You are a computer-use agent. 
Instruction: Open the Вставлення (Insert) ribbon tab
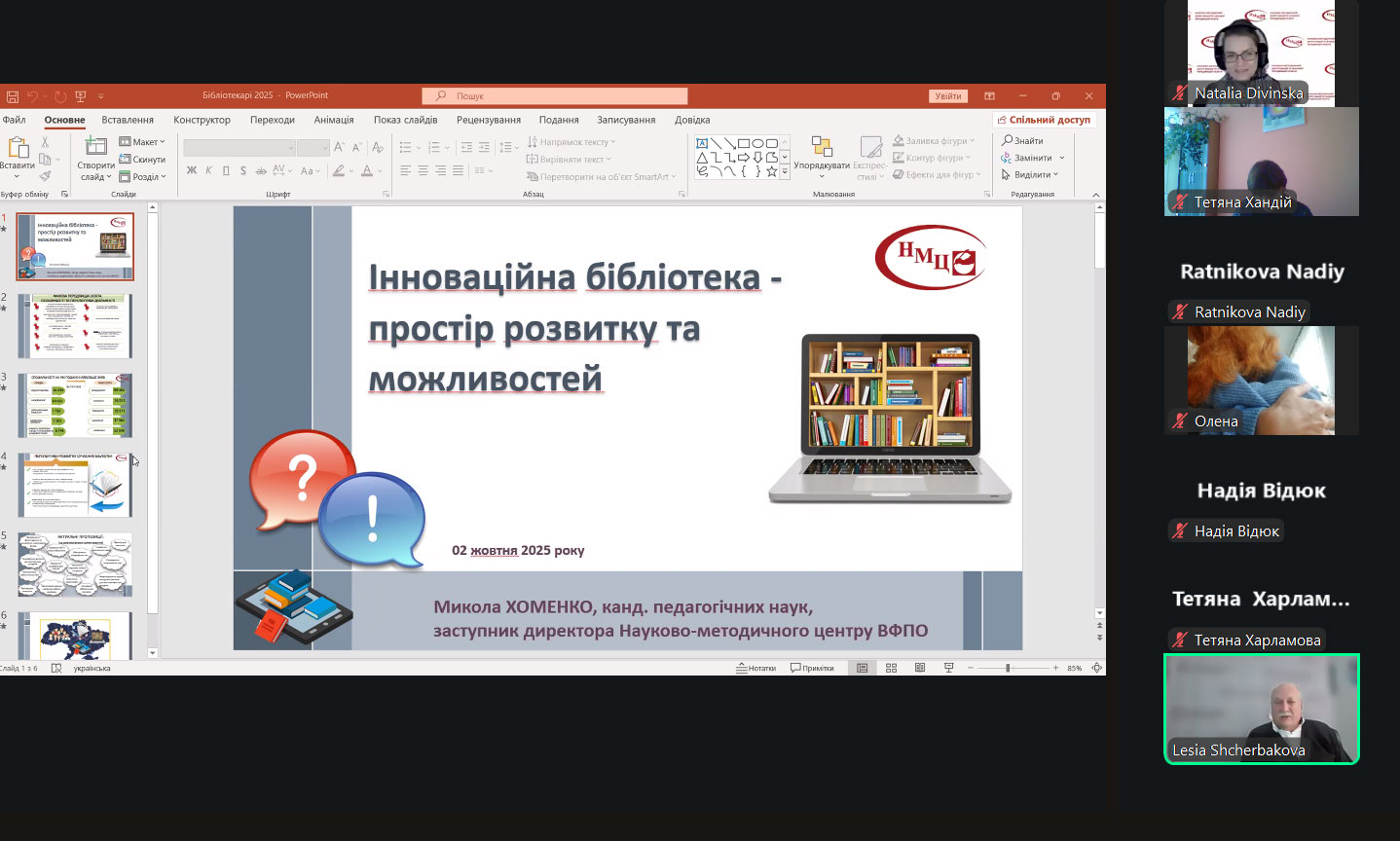click(128, 120)
